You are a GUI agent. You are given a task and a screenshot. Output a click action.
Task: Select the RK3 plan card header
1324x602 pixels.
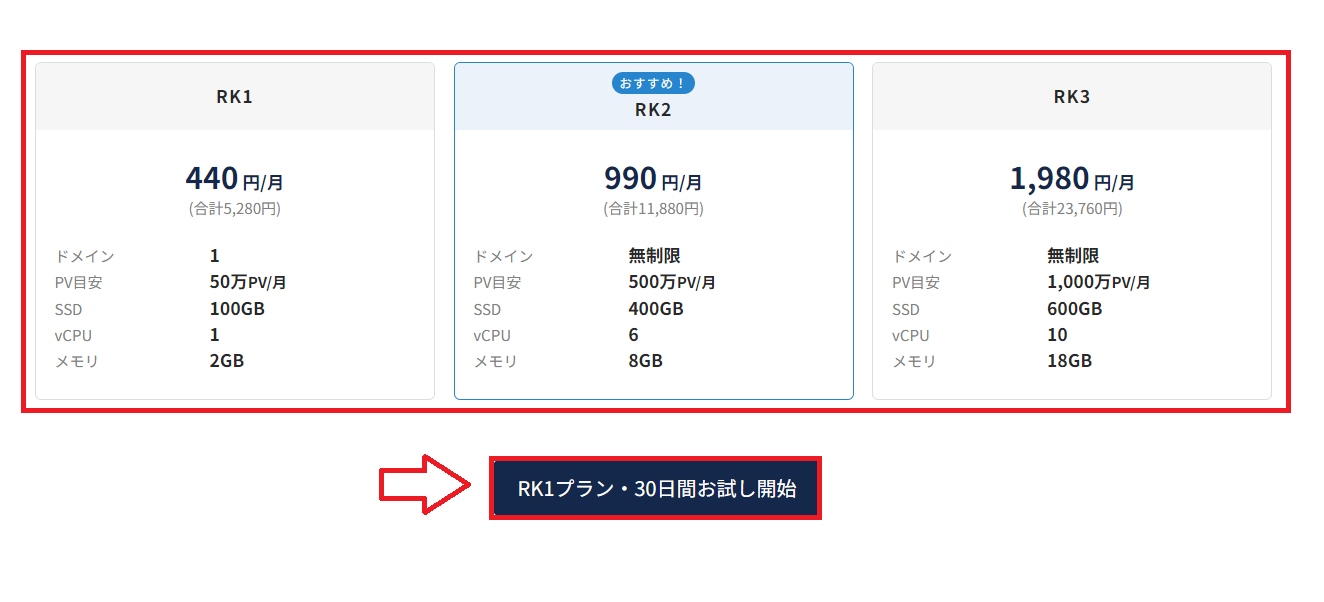tap(1072, 96)
